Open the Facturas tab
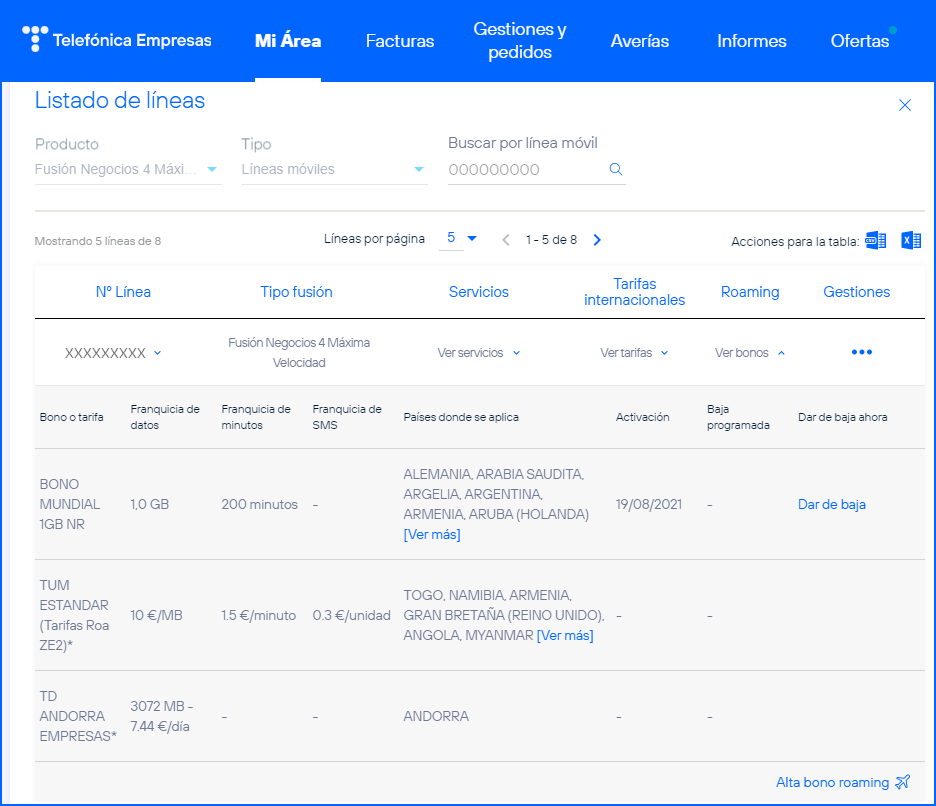 click(x=400, y=41)
